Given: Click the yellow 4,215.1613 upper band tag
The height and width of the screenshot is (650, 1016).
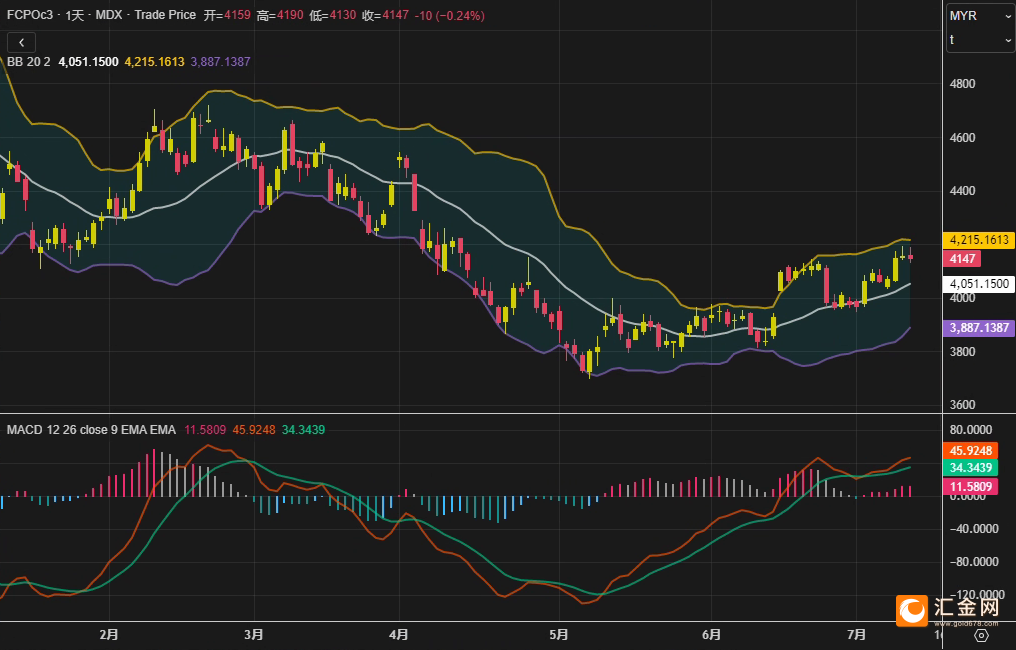Looking at the screenshot, I should (x=978, y=240).
